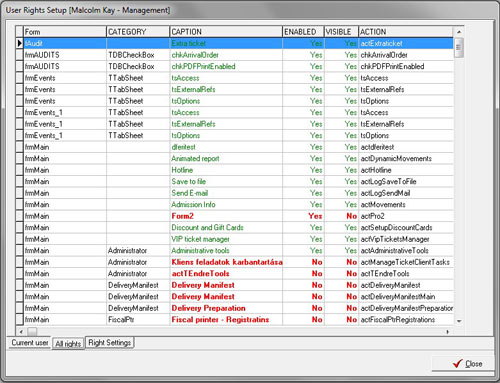The image size is (500, 383).
Task: Select the current row indicator arrow
Action: tap(19, 43)
